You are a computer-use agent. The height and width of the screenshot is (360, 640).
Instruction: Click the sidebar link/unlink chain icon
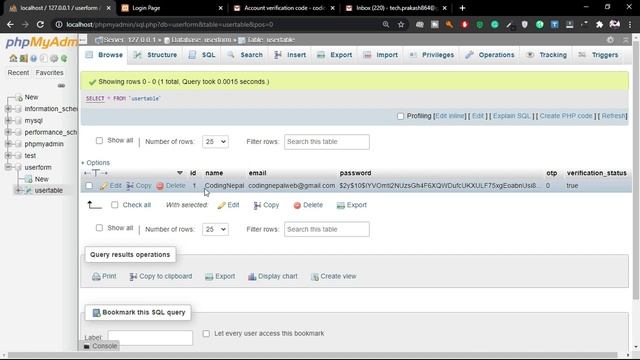61,86
